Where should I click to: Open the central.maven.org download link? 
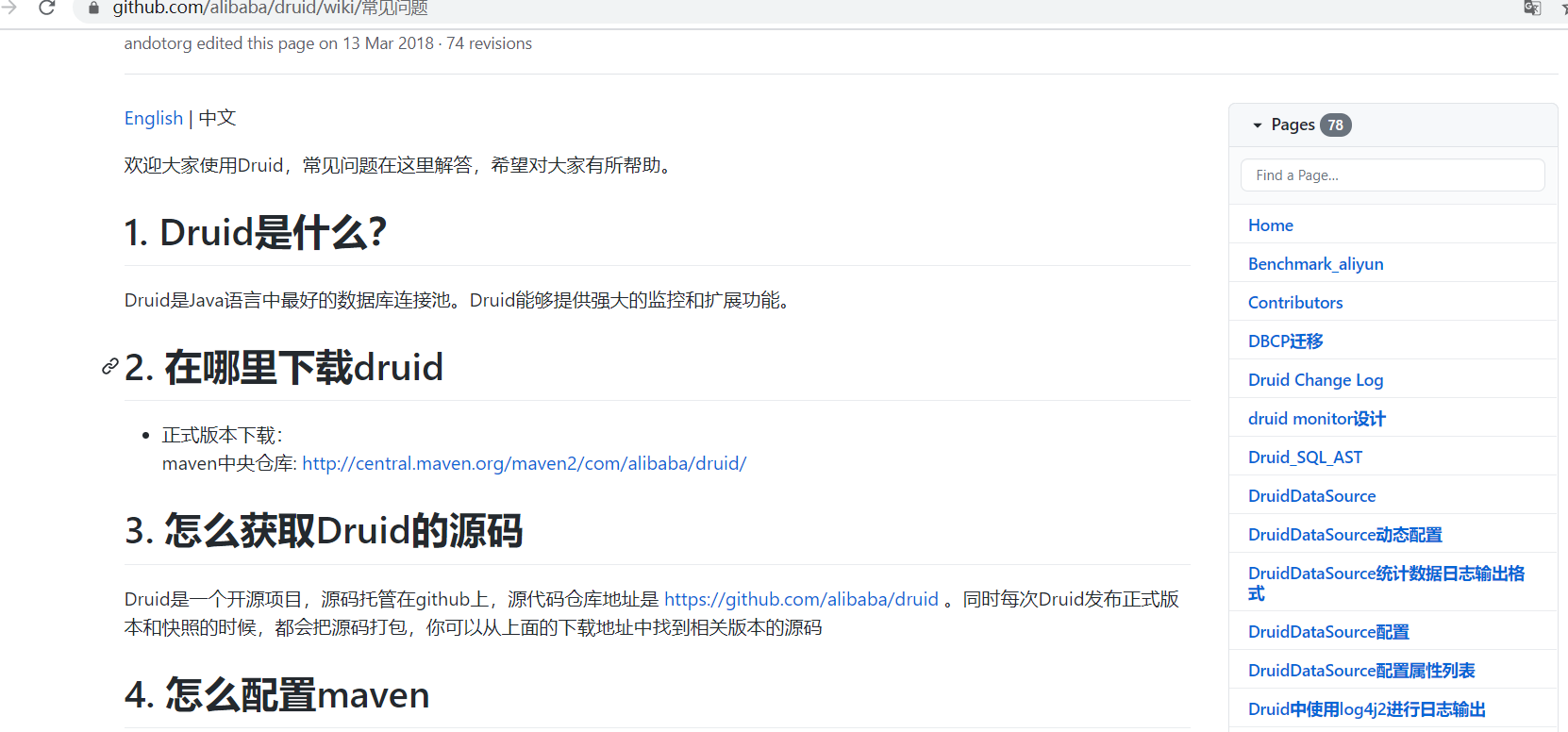pyautogui.click(x=525, y=463)
